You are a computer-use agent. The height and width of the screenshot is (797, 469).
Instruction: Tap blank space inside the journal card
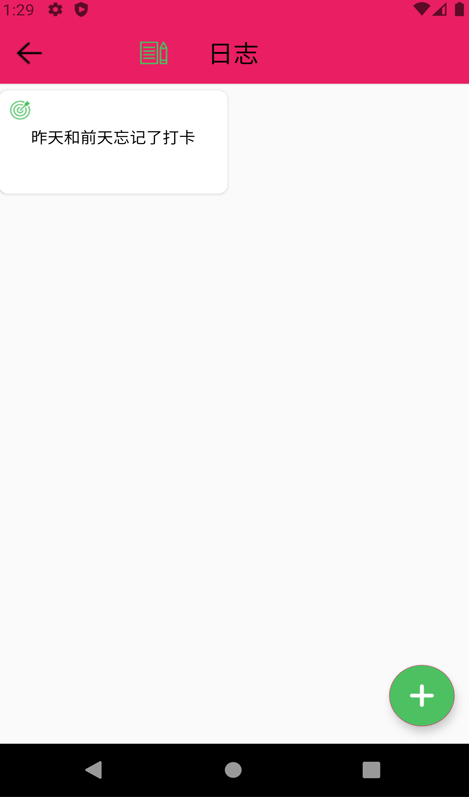tap(113, 170)
